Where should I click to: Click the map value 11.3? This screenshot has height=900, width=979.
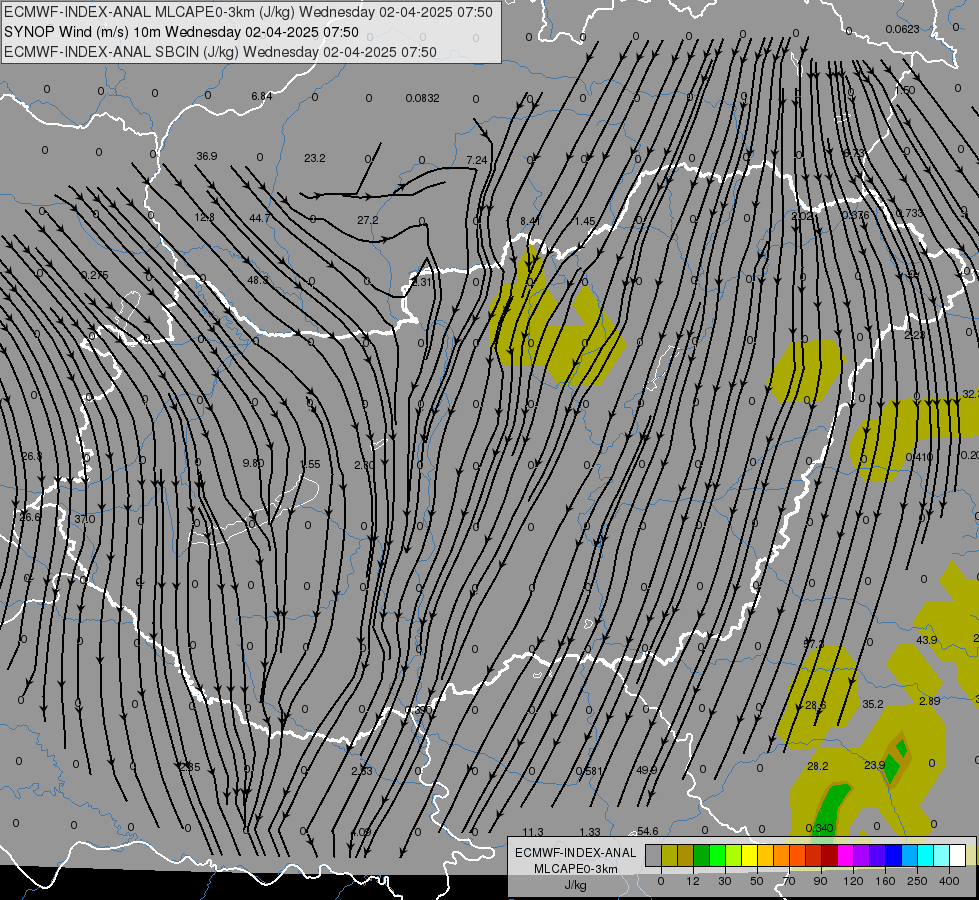(x=533, y=832)
